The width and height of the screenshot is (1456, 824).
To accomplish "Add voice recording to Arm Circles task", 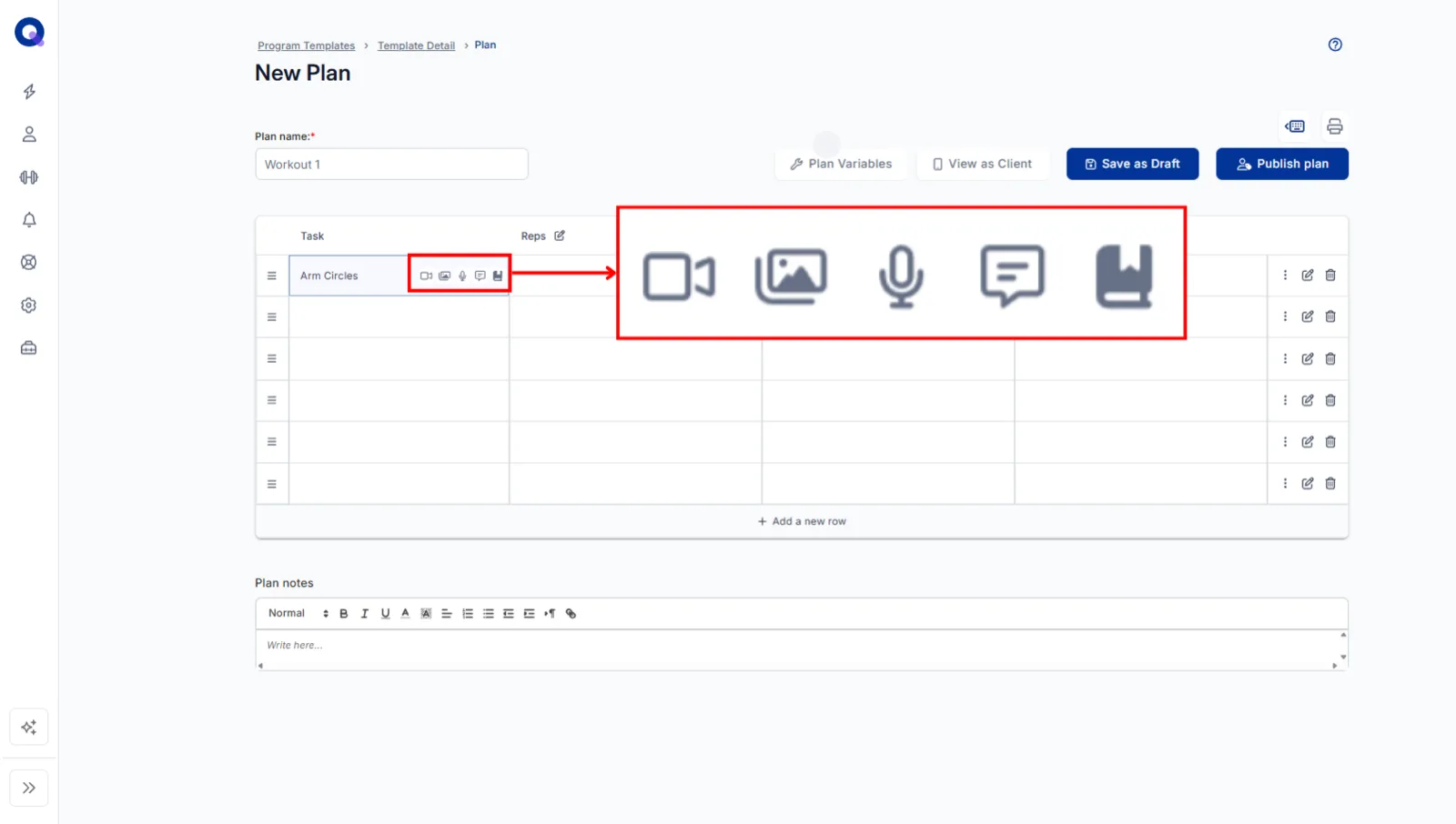I will [x=462, y=276].
